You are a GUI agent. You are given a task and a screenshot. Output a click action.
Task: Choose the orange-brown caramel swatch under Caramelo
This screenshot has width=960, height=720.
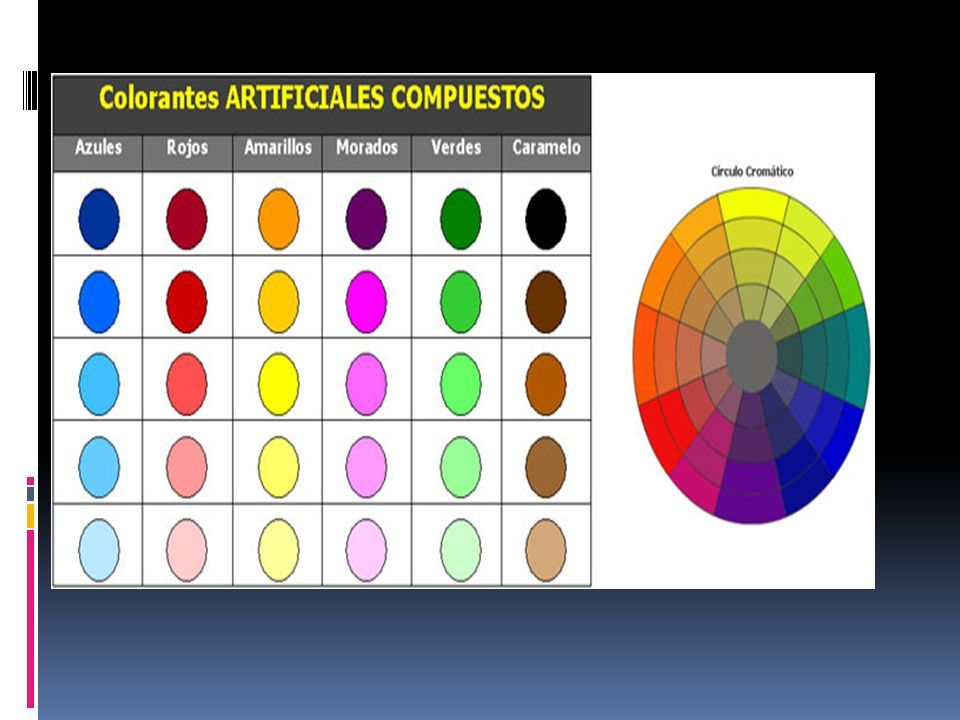pyautogui.click(x=546, y=384)
